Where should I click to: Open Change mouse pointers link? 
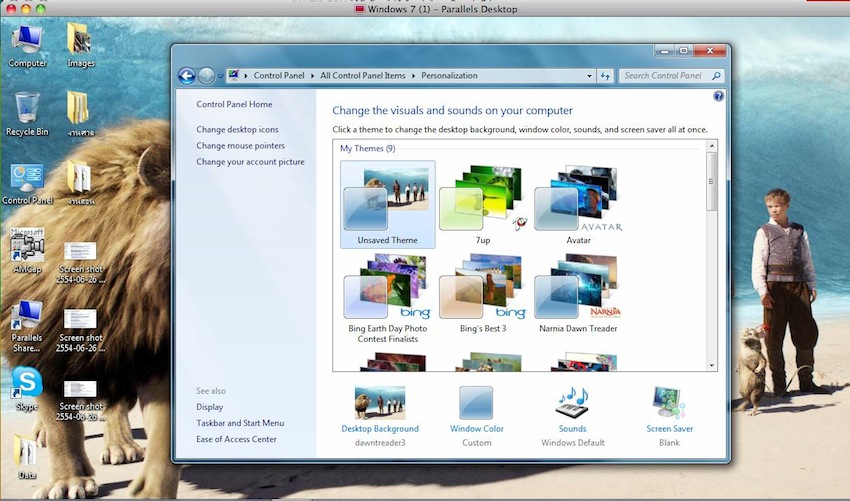240,146
